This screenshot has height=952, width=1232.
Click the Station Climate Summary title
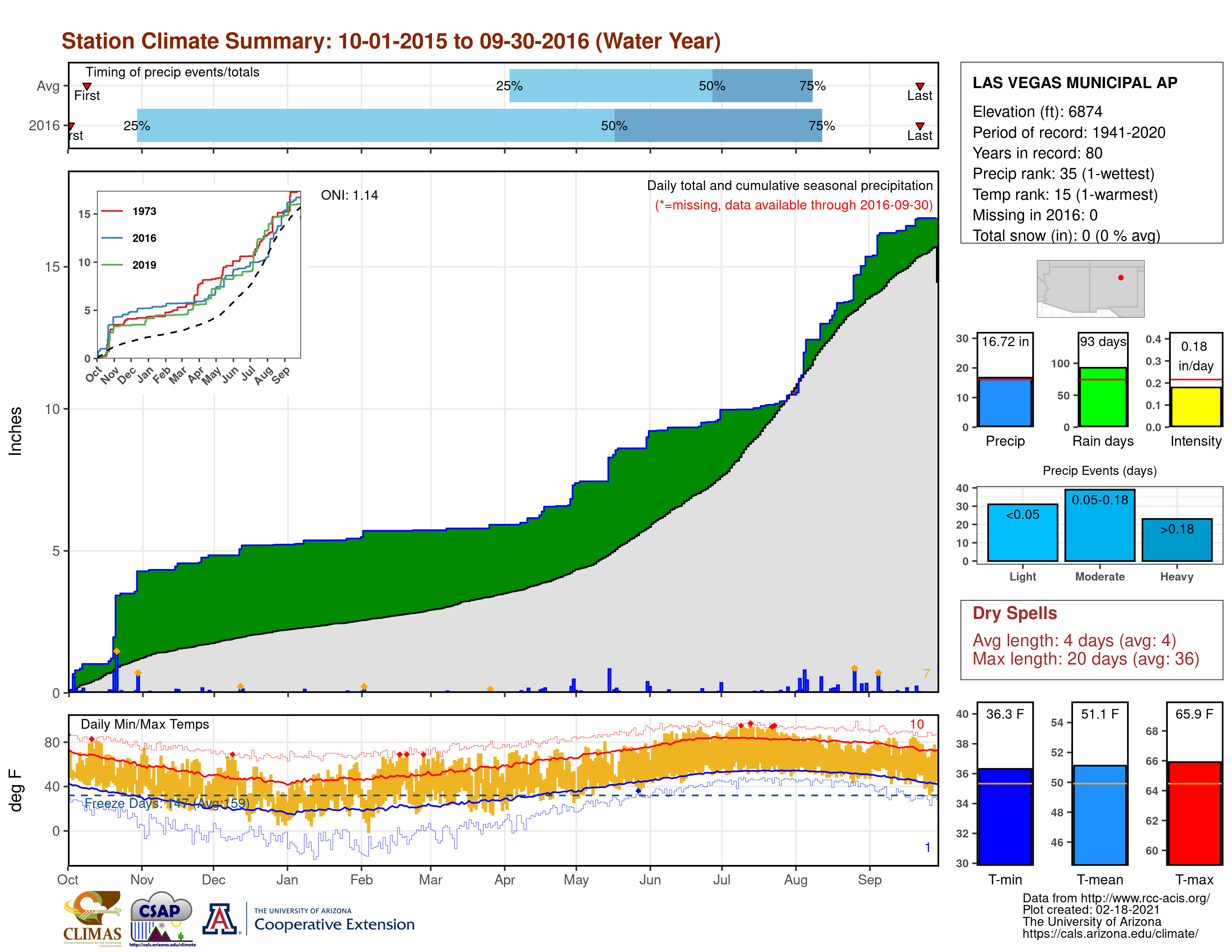391,41
